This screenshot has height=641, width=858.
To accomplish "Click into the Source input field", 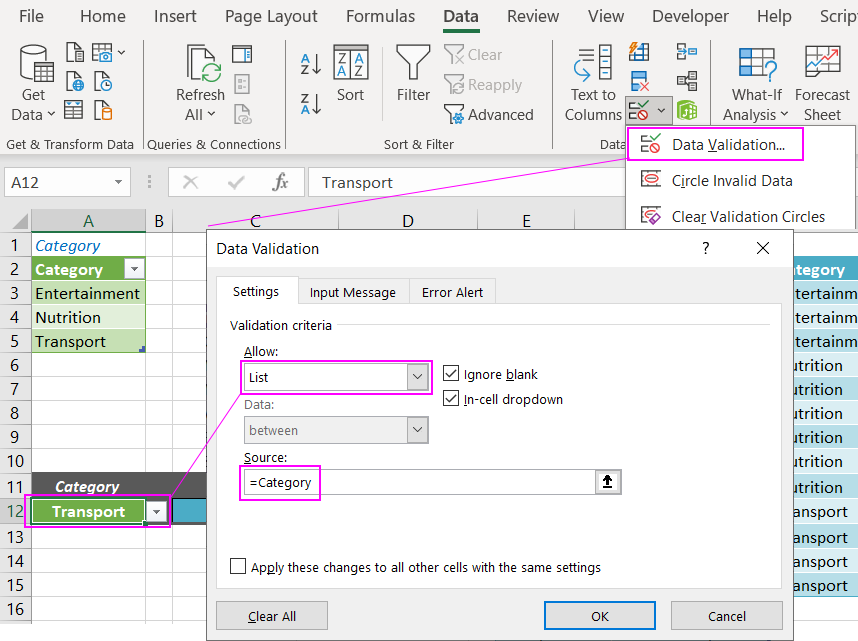I will point(418,482).
